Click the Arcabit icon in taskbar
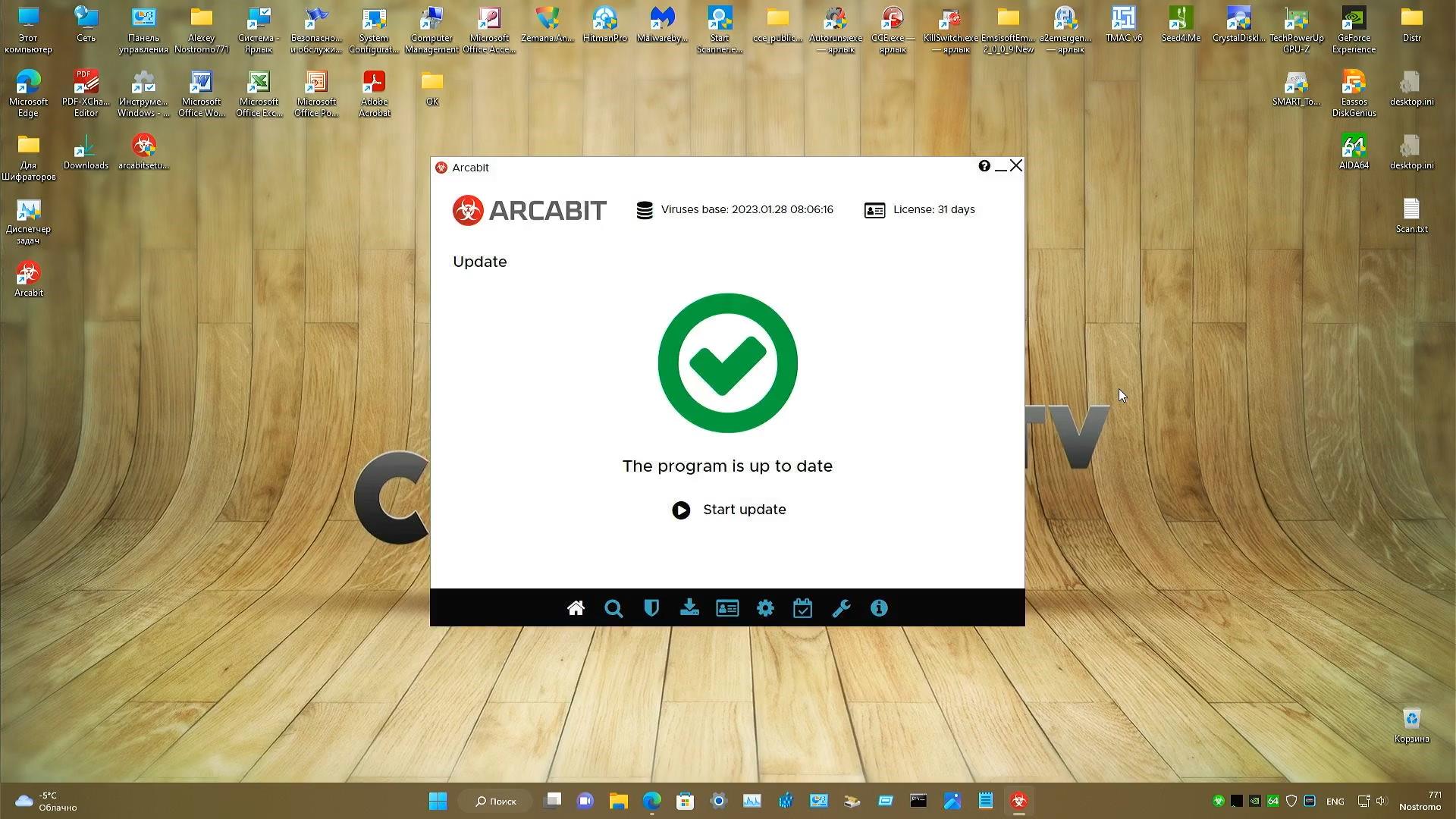The width and height of the screenshot is (1456, 819). click(1018, 801)
